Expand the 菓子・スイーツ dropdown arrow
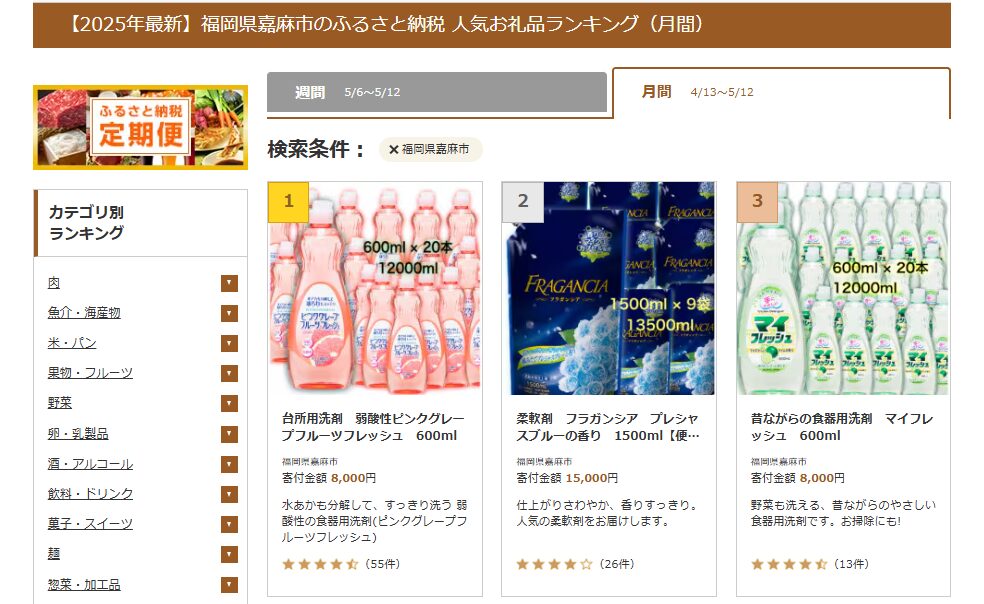The height and width of the screenshot is (604, 984). coord(229,524)
